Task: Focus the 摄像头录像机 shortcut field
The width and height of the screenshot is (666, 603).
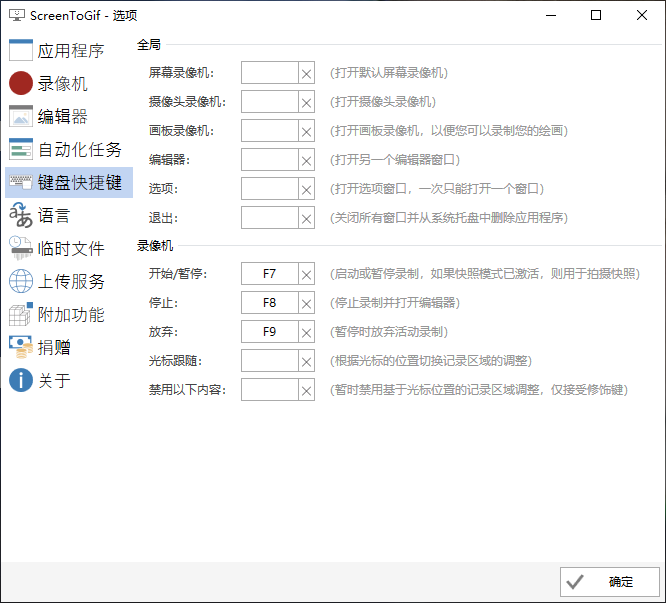Action: click(270, 102)
